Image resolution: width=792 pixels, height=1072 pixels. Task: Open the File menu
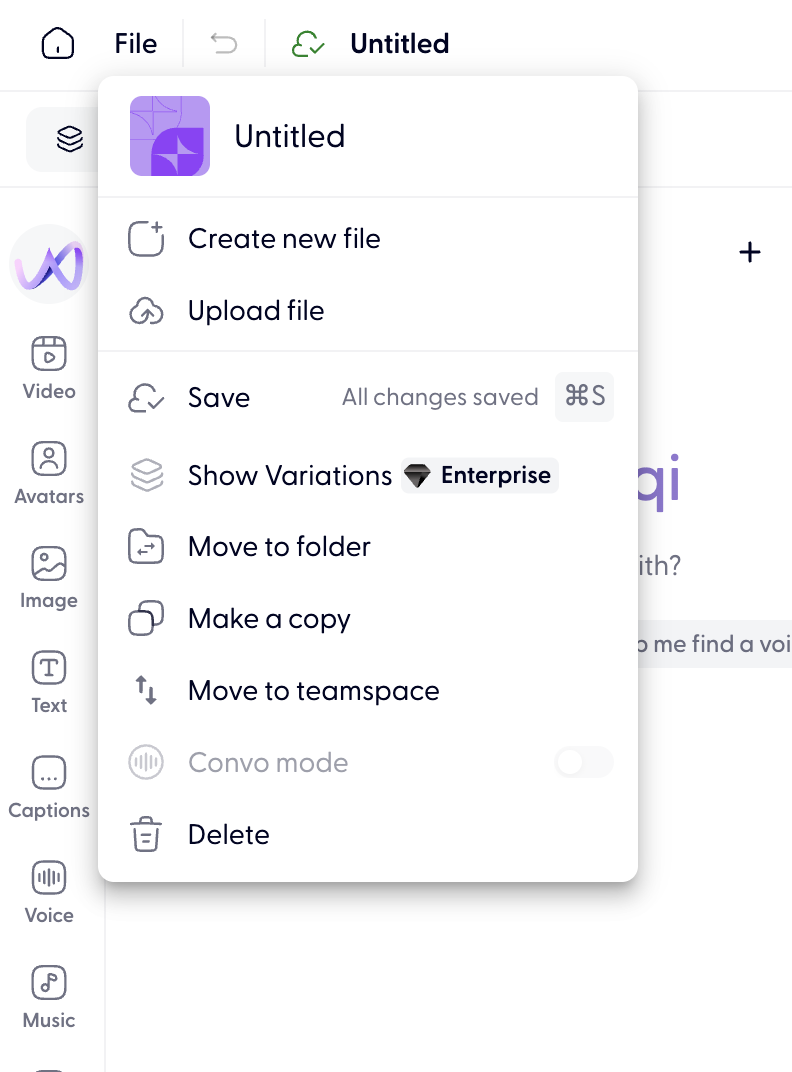tap(135, 44)
